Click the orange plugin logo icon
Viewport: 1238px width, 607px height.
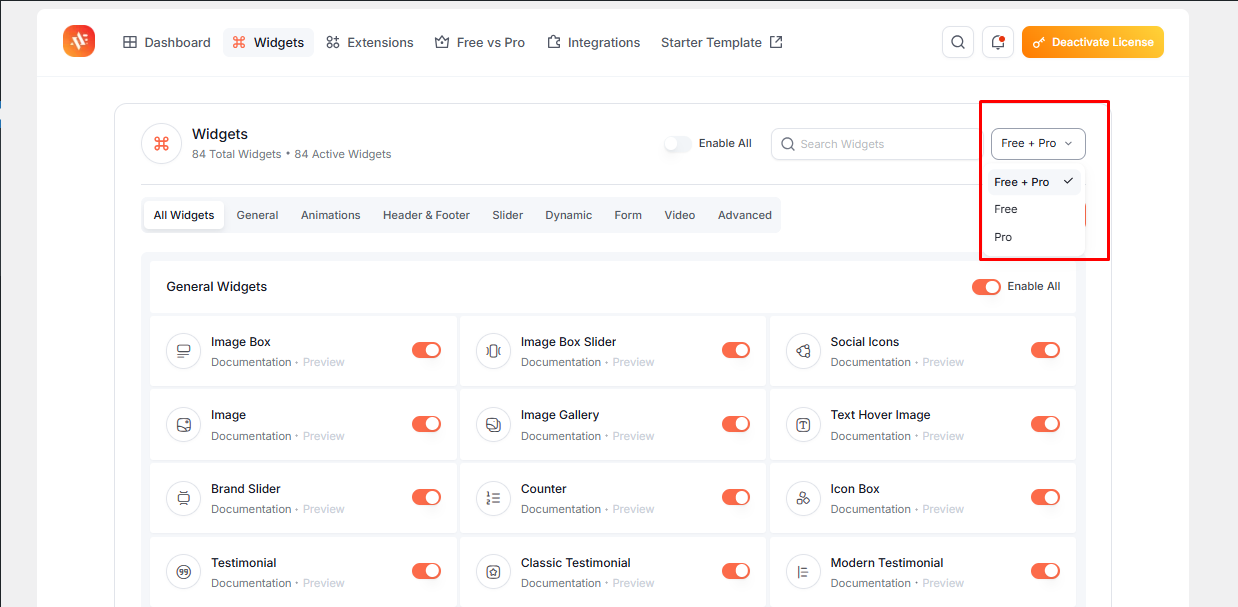[79, 41]
